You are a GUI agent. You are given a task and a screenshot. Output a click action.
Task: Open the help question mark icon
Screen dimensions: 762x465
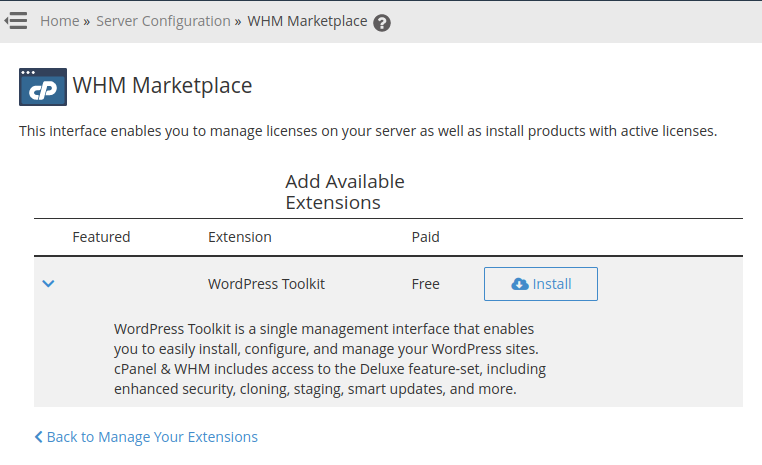[382, 23]
